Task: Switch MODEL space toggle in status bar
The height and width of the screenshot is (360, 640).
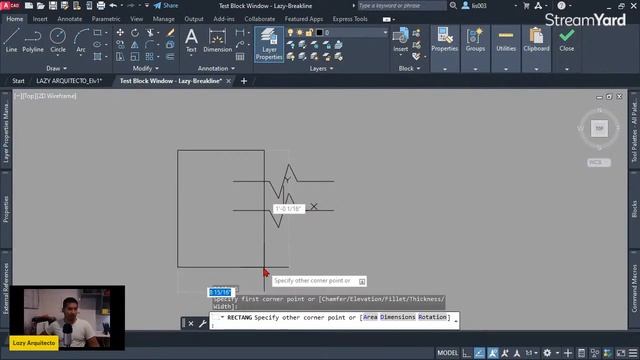Action: pyautogui.click(x=447, y=353)
